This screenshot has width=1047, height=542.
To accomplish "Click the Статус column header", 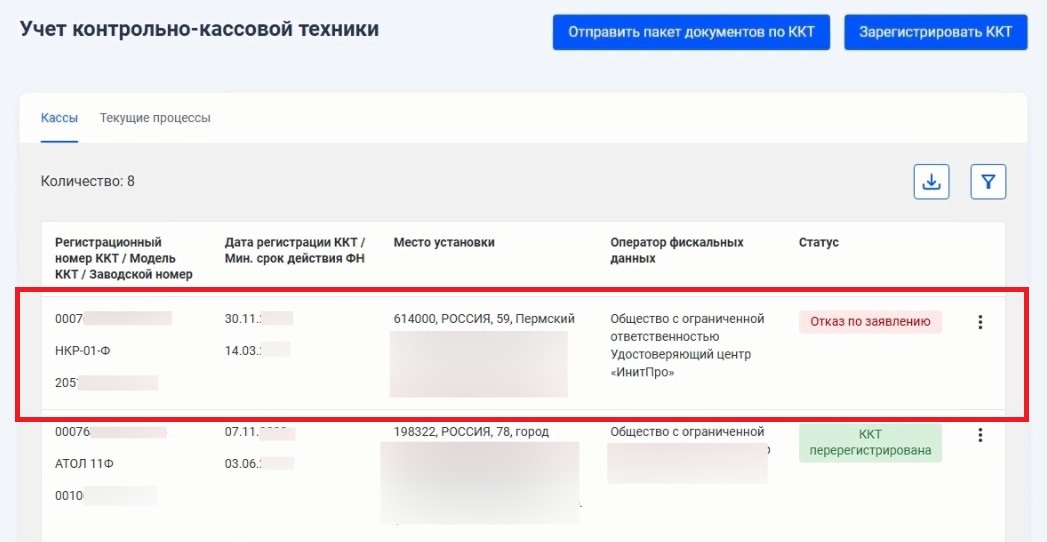I will 819,242.
